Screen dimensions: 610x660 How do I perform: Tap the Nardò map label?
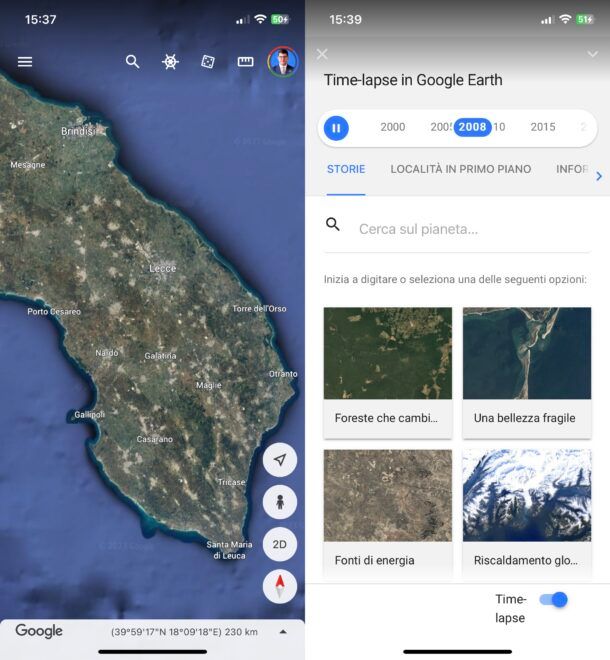(x=107, y=353)
